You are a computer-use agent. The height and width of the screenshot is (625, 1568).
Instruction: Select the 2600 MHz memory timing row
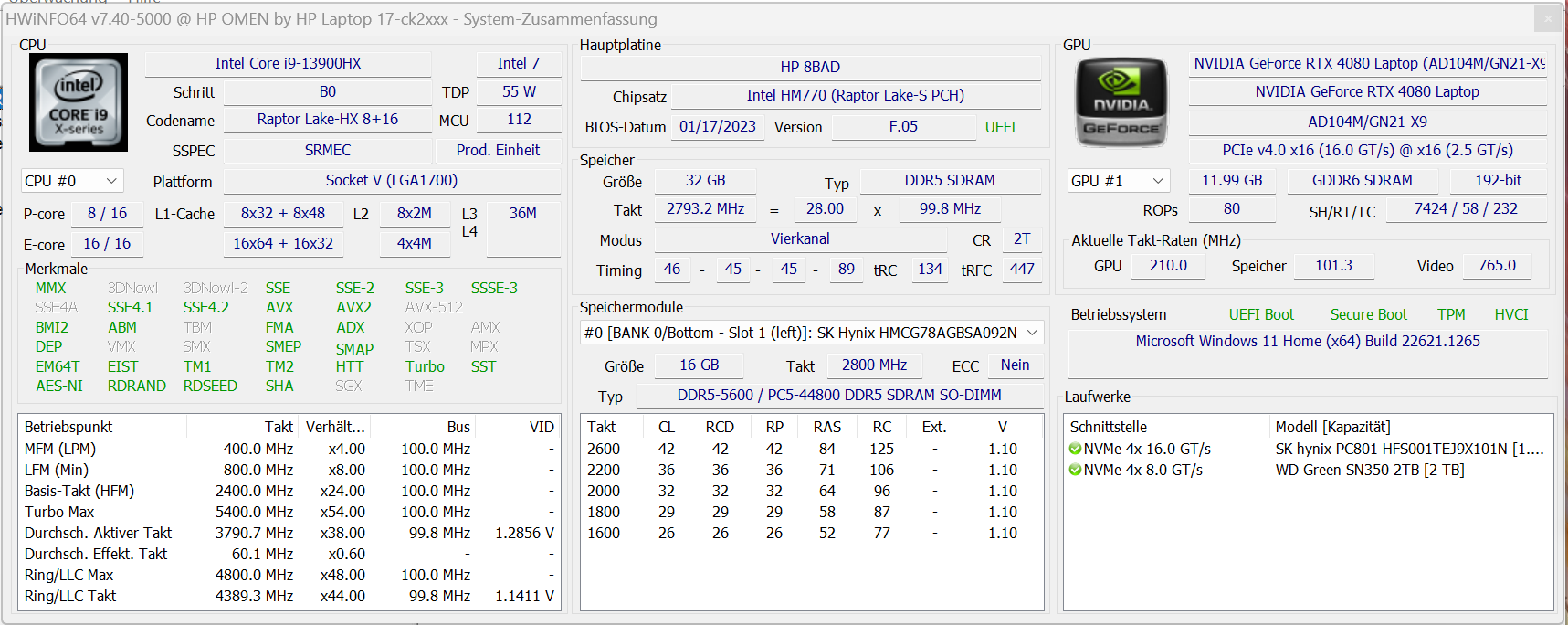click(811, 449)
